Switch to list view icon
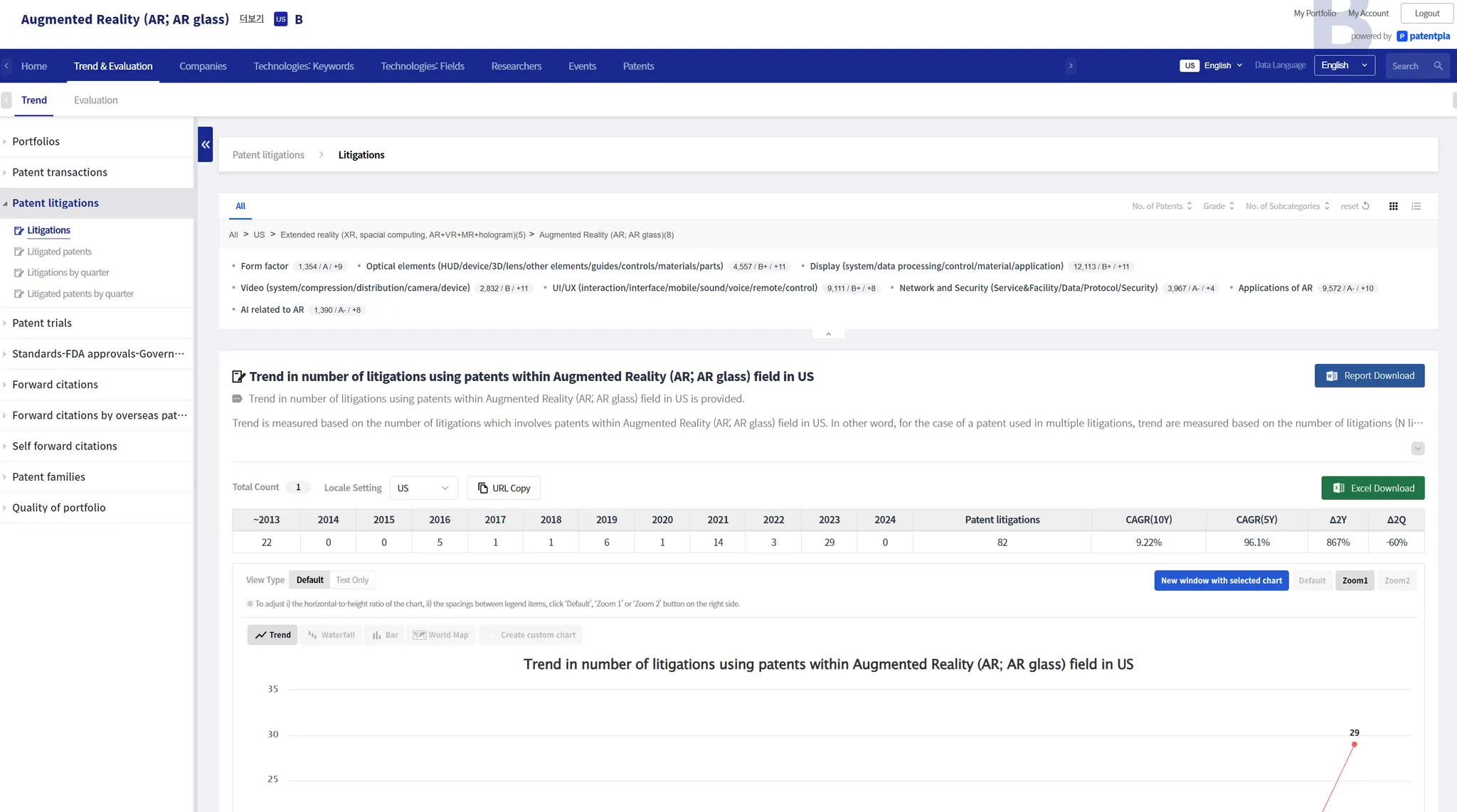Screen dimensions: 1457x812 point(1416,206)
